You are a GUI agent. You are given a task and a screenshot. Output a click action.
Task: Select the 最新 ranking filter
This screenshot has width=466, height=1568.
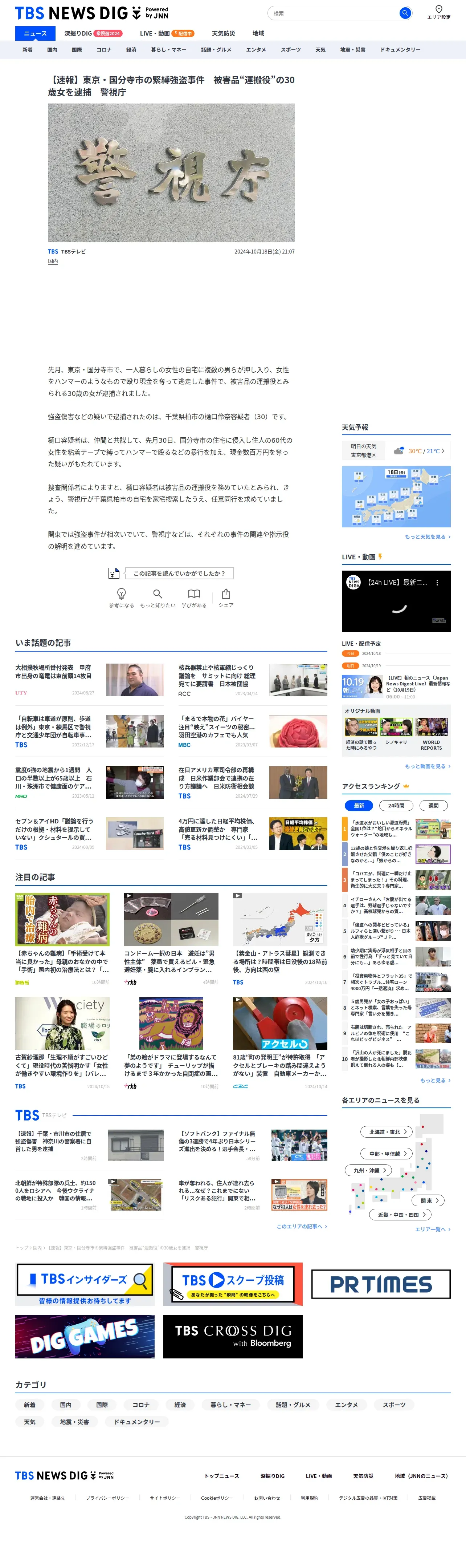[359, 805]
